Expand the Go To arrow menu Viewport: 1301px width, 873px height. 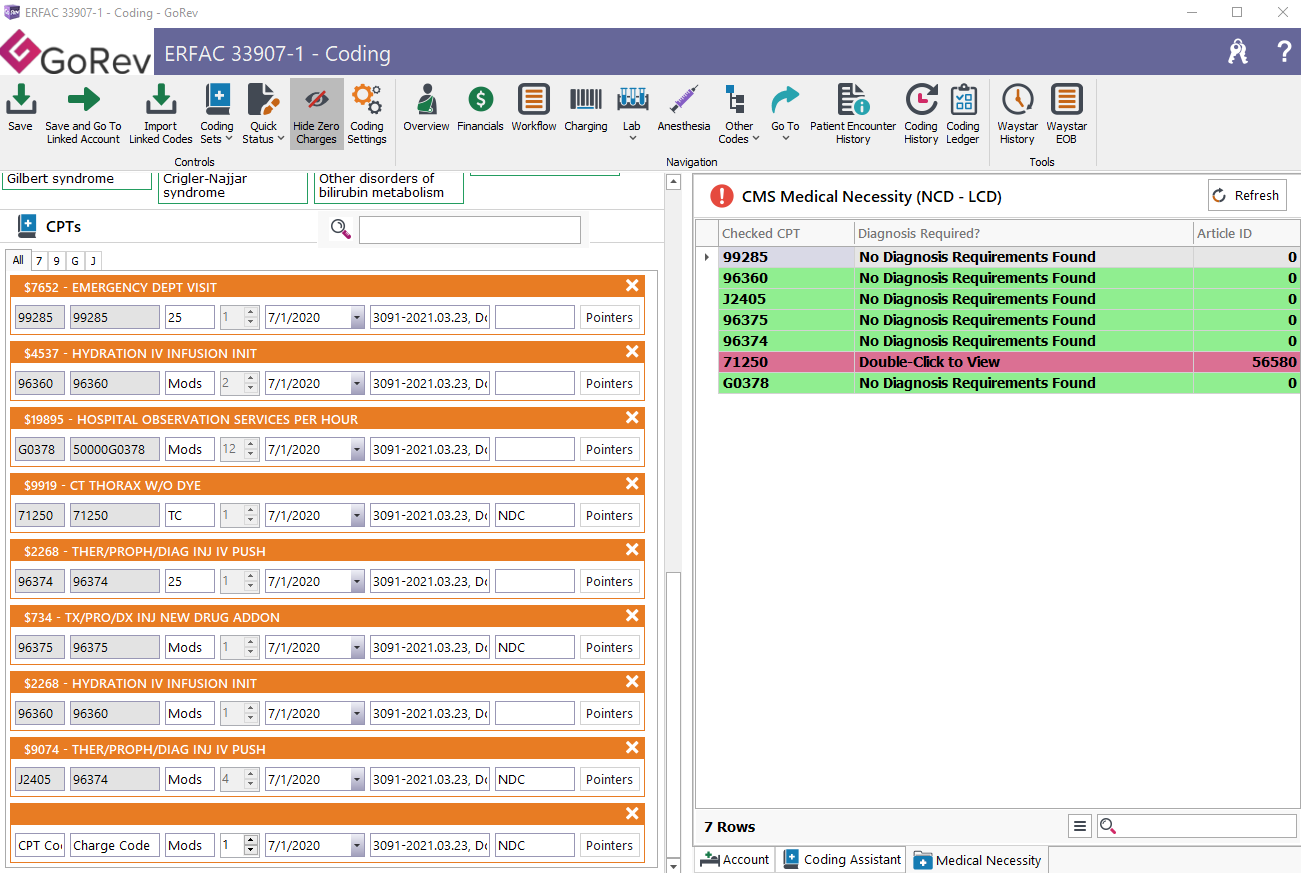coord(785,113)
